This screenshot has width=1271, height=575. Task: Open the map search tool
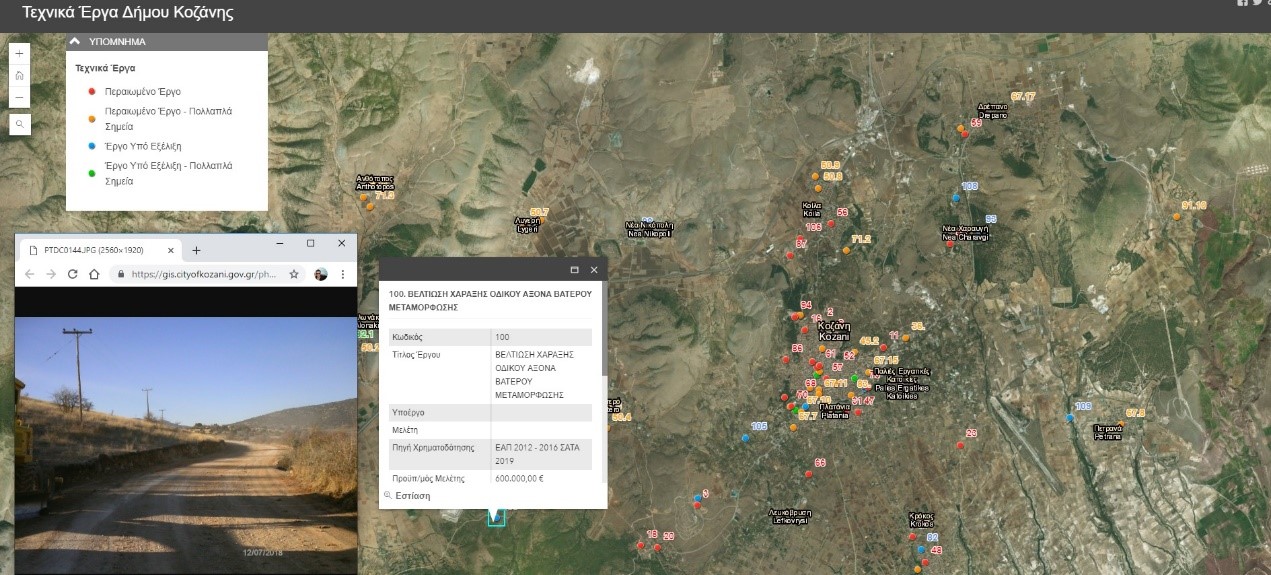20,124
